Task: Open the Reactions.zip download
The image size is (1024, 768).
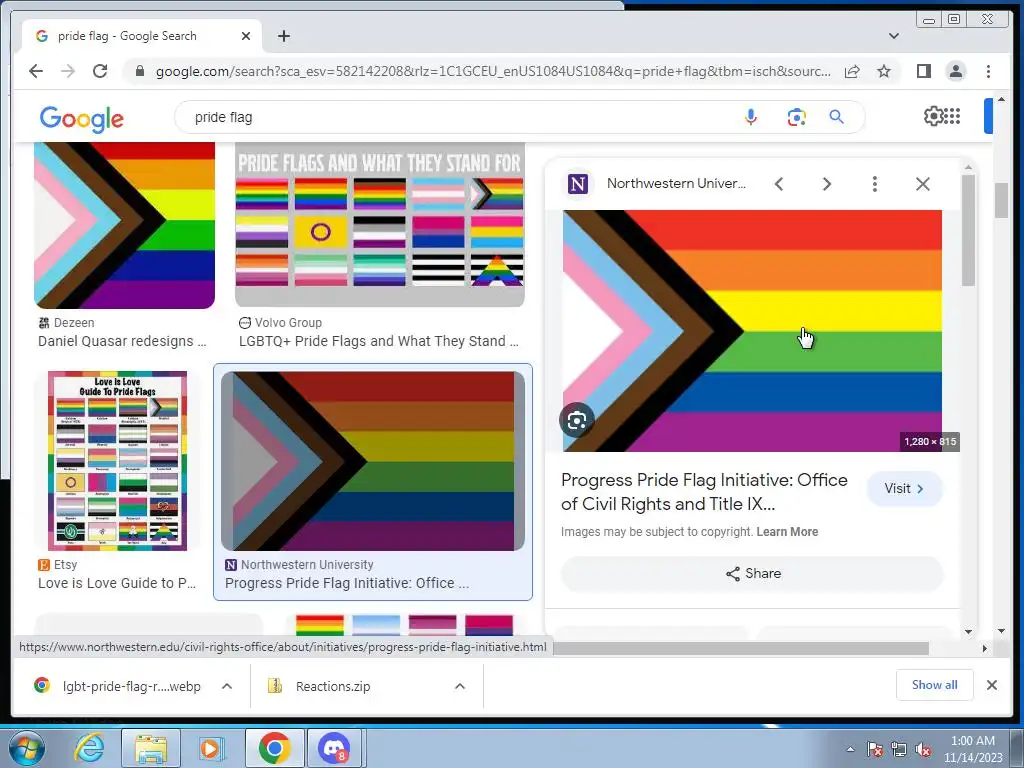Action: pyautogui.click(x=320, y=686)
